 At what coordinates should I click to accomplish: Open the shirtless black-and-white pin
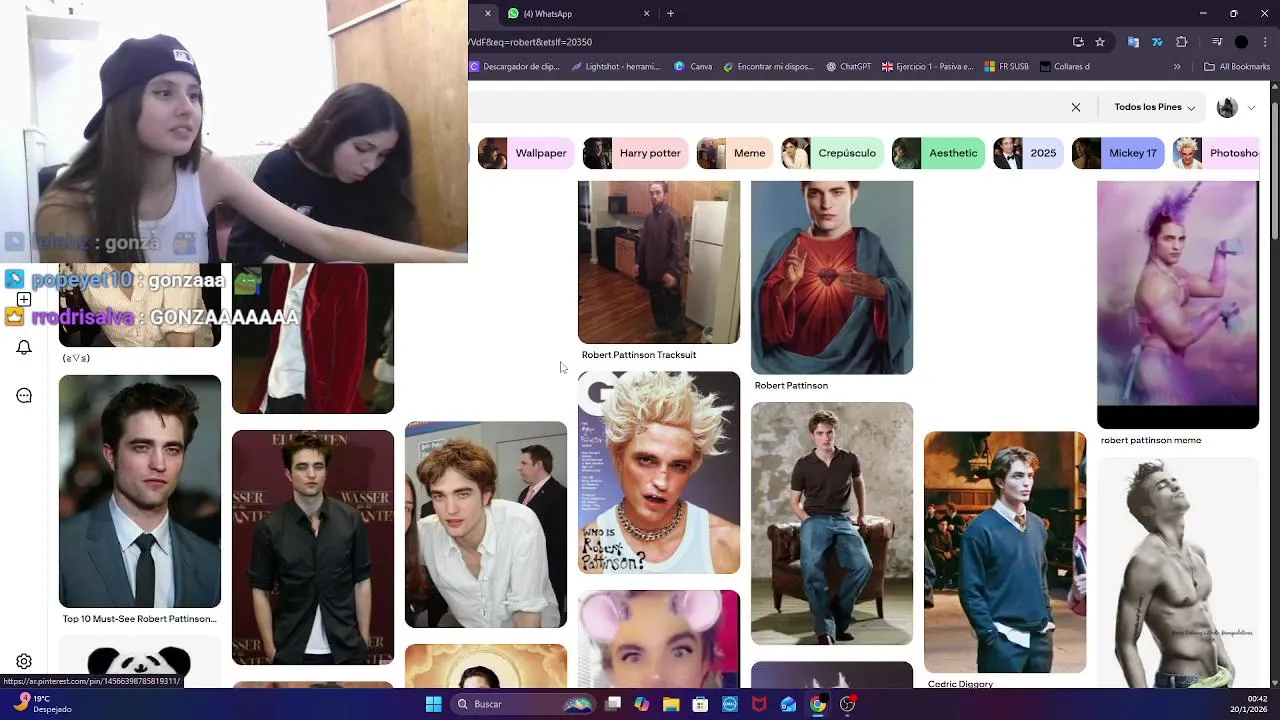pos(1178,572)
